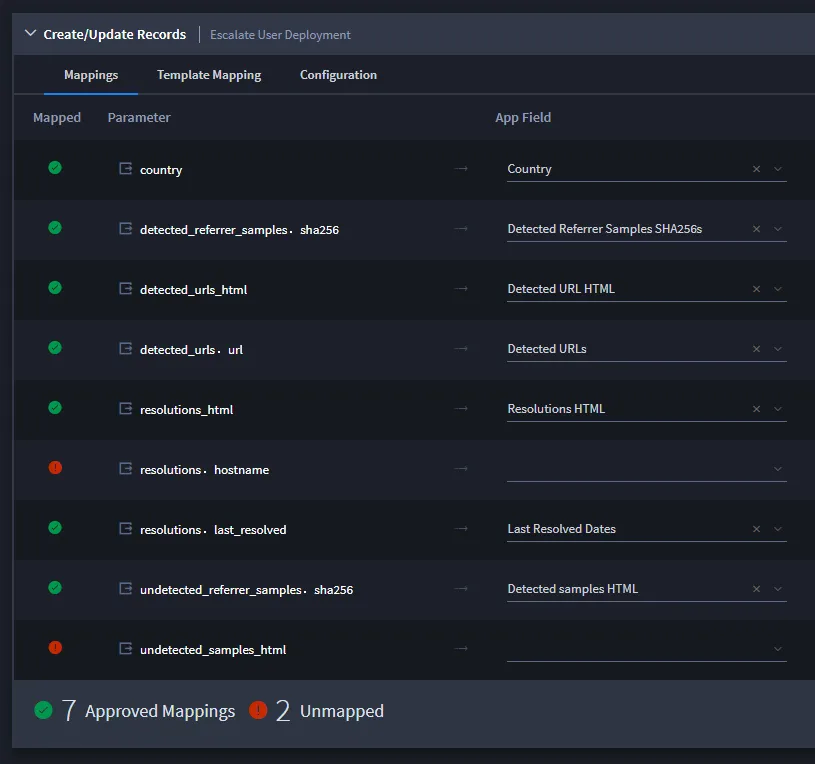Clear the Detected Referrer Samples SHA256s mapping
The image size is (815, 764).
[756, 229]
